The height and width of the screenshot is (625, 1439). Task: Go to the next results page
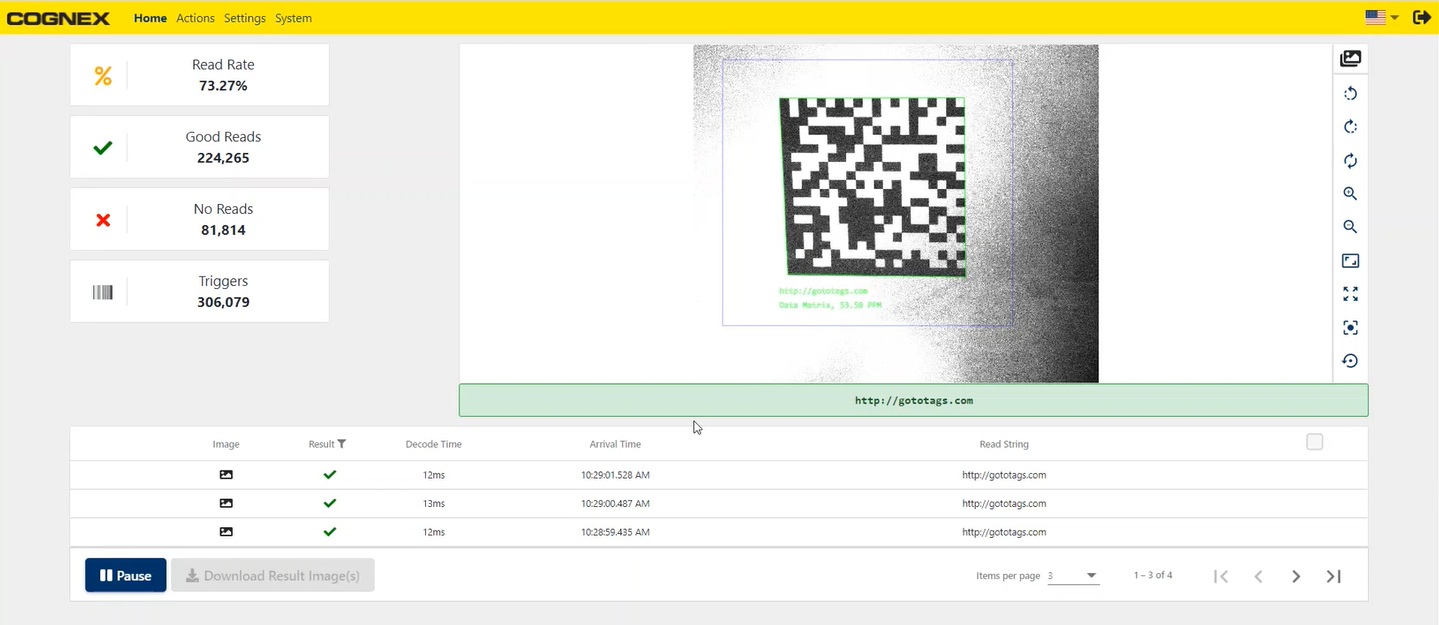[1296, 576]
